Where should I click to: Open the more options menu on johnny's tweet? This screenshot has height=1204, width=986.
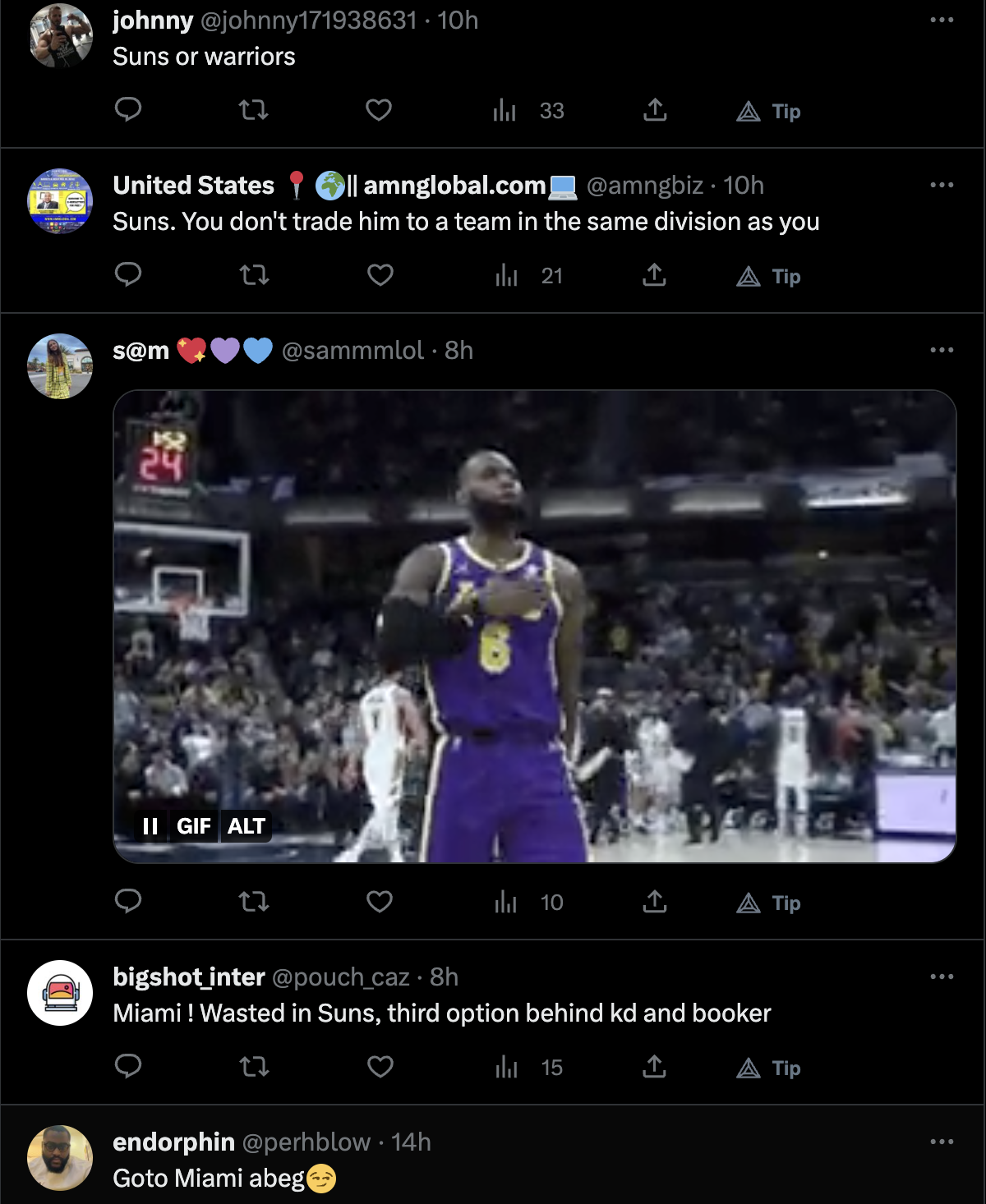point(942,21)
